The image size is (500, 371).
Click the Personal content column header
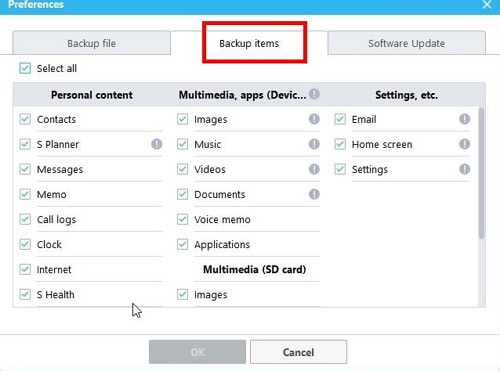coord(92,95)
